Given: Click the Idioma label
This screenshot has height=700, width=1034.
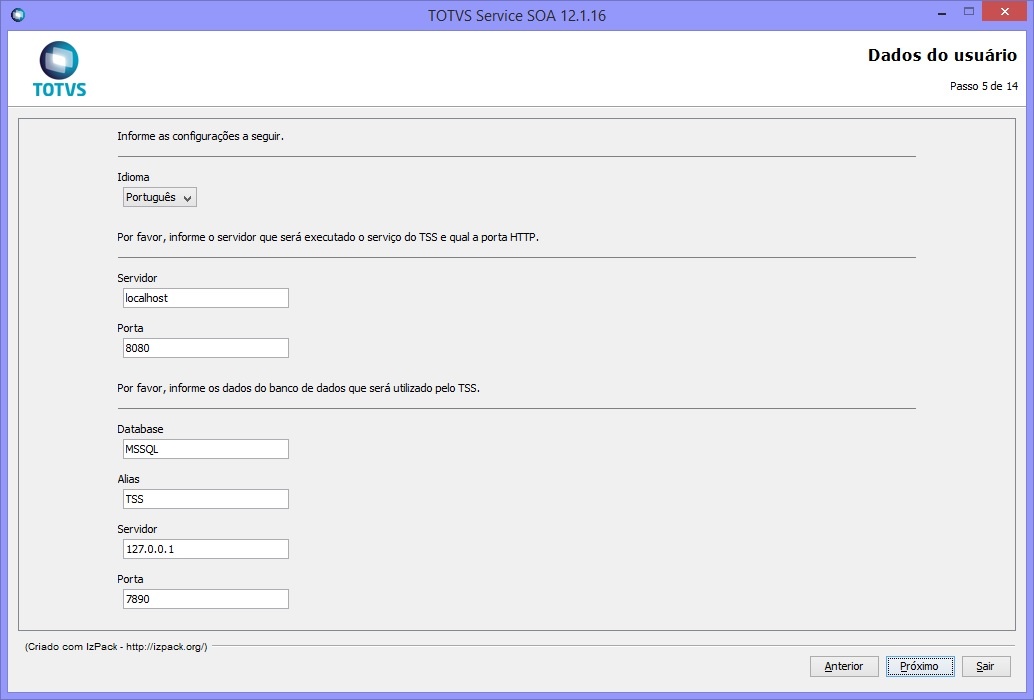Looking at the screenshot, I should 133,177.
